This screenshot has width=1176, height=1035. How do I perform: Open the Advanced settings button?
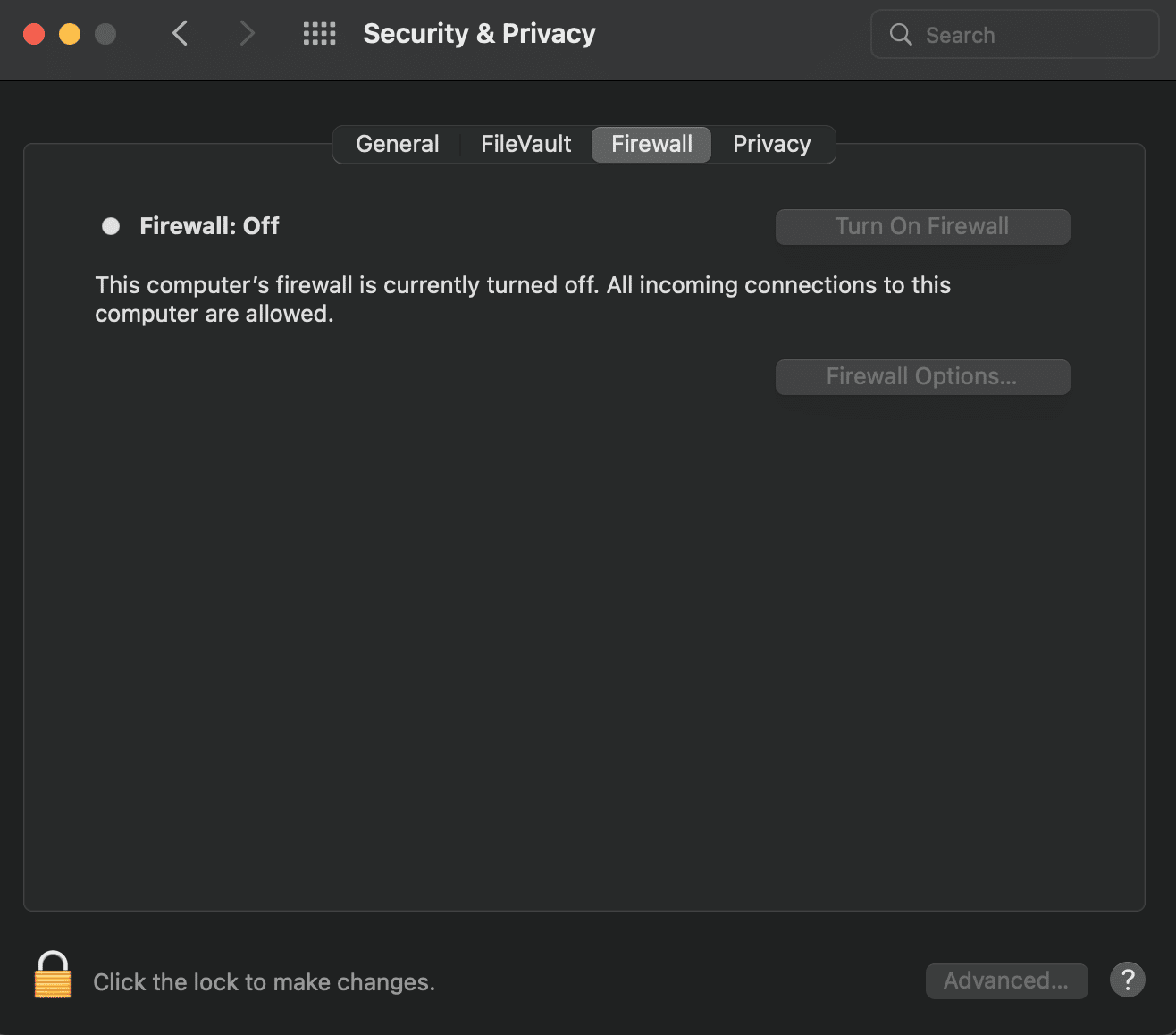click(x=1006, y=980)
